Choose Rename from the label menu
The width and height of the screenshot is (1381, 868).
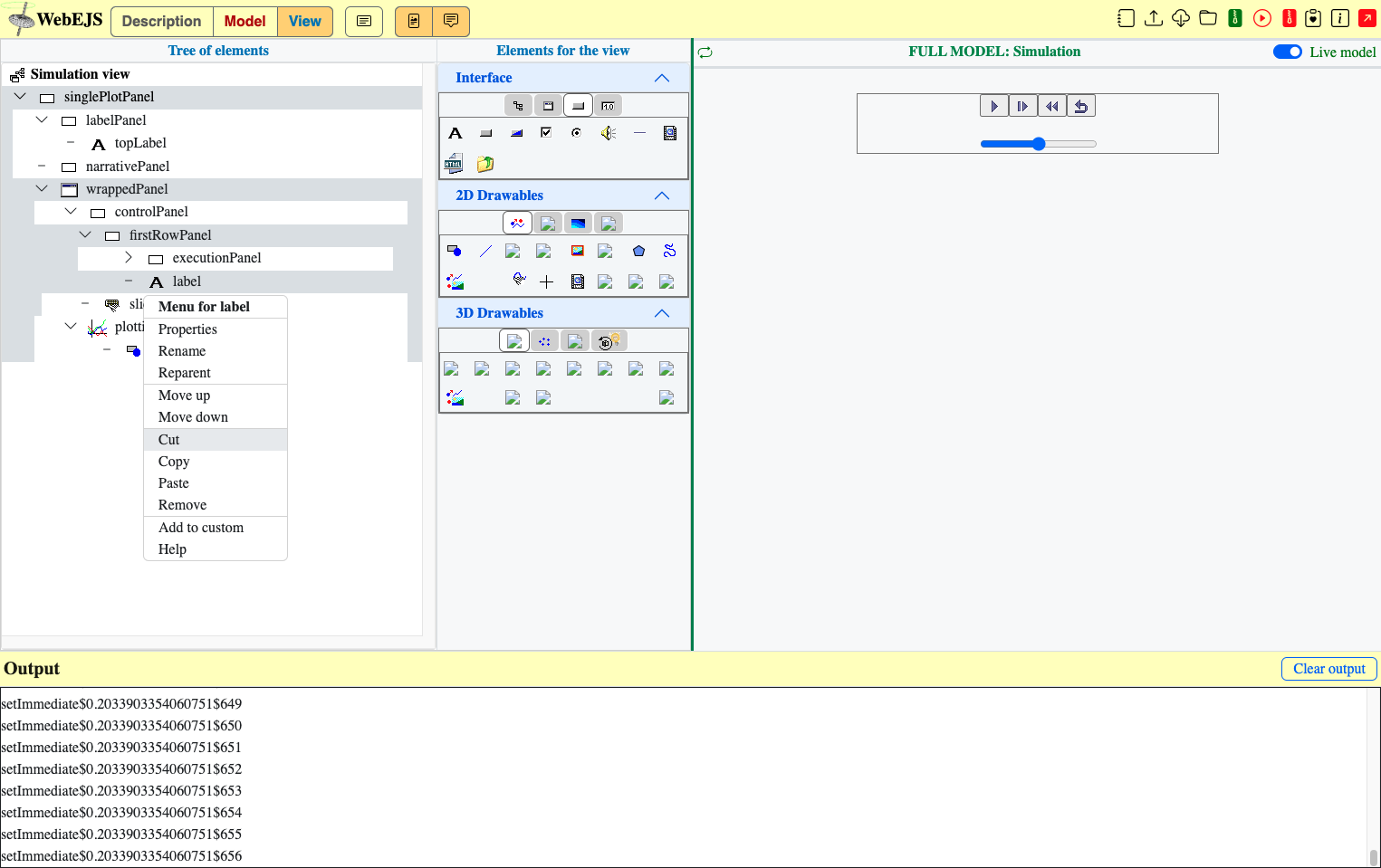pos(216,351)
